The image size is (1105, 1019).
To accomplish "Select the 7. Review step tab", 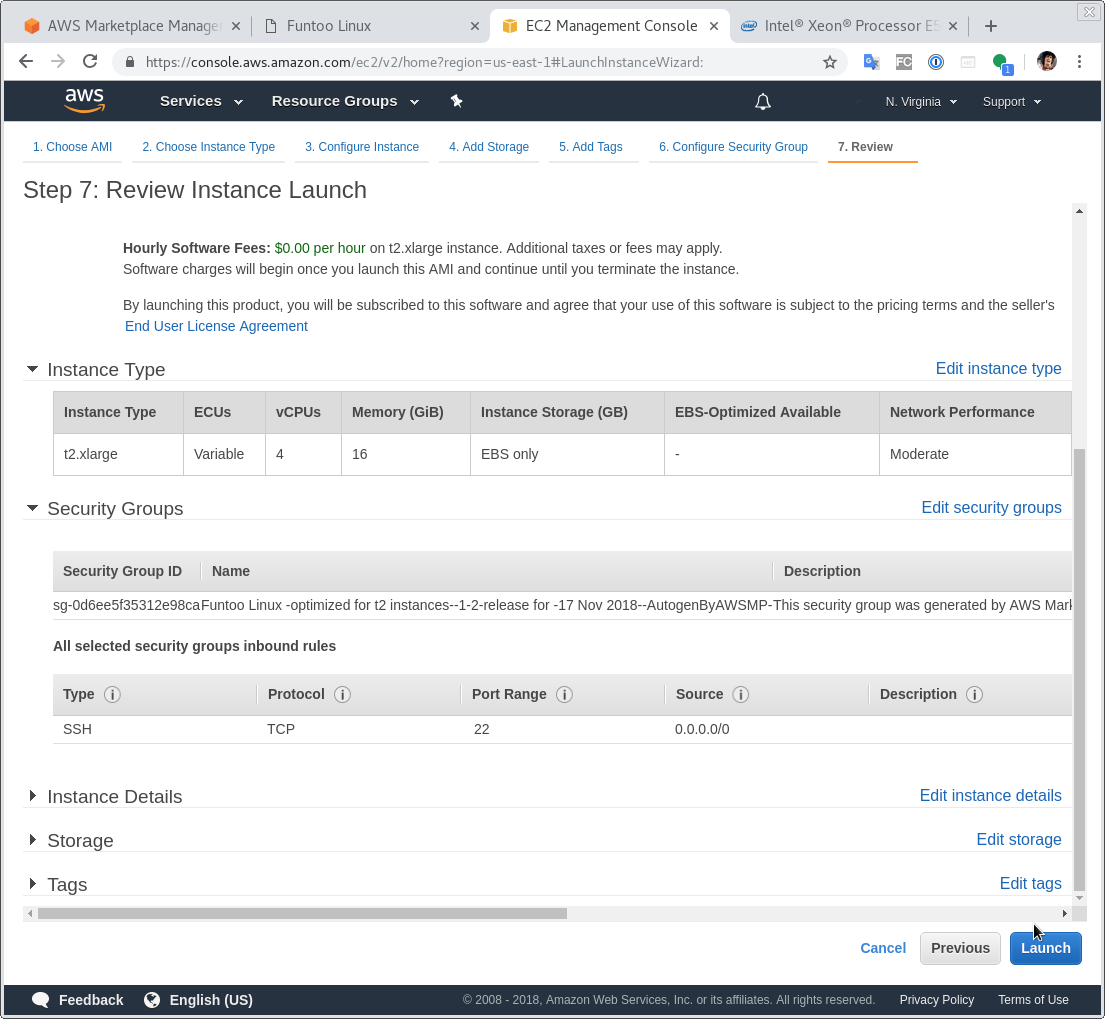I will click(865, 147).
